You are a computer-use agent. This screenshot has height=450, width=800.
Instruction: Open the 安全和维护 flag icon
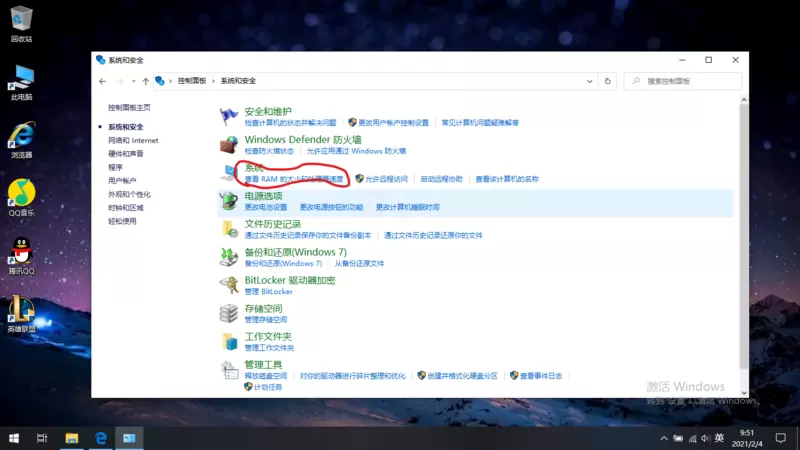point(229,116)
